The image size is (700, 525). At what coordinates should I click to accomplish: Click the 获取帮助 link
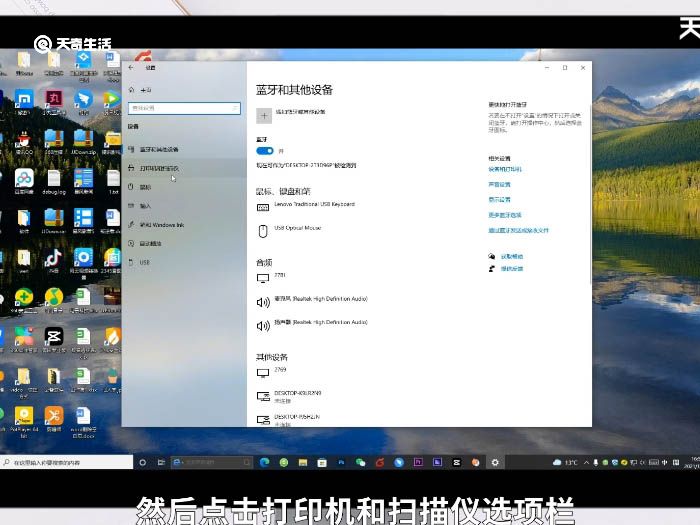pos(512,256)
